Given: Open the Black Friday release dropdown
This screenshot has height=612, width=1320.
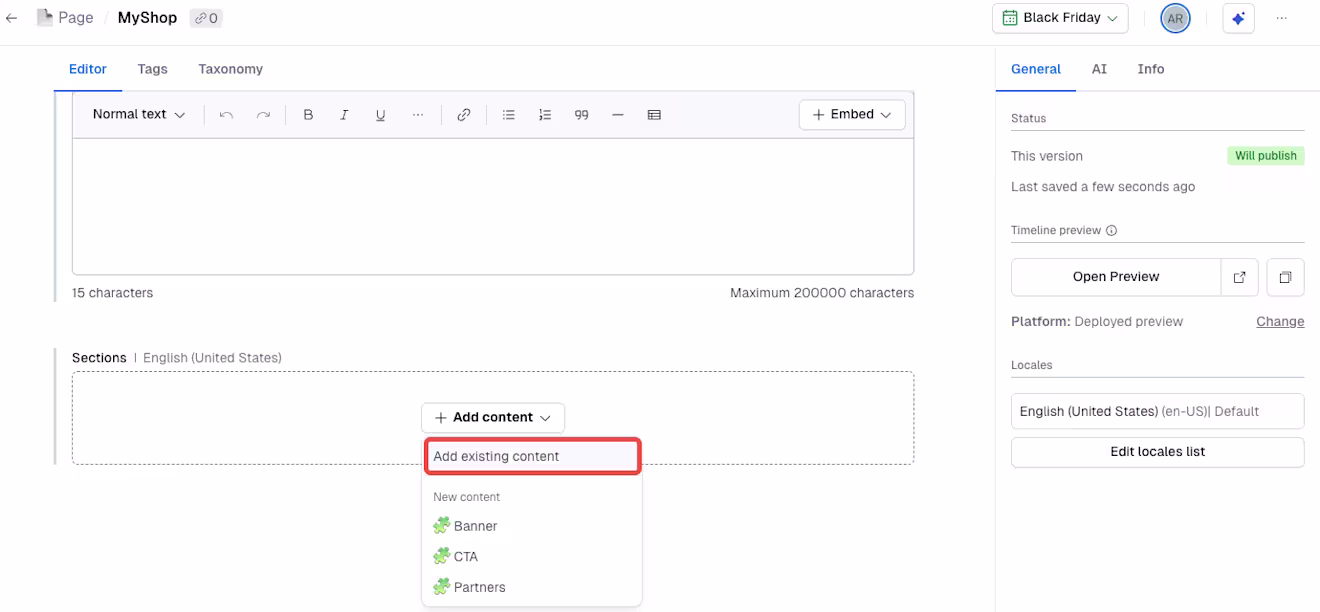Looking at the screenshot, I should (x=1060, y=18).
